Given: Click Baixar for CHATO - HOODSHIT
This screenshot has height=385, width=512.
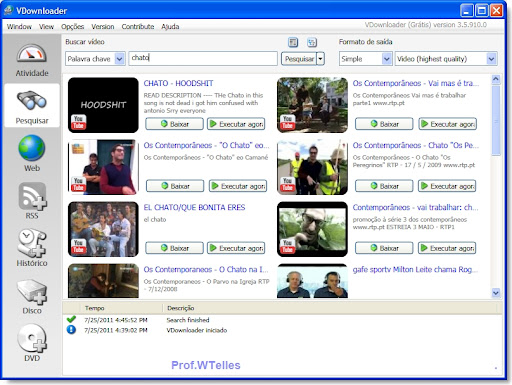Looking at the screenshot, I should pyautogui.click(x=174, y=124).
